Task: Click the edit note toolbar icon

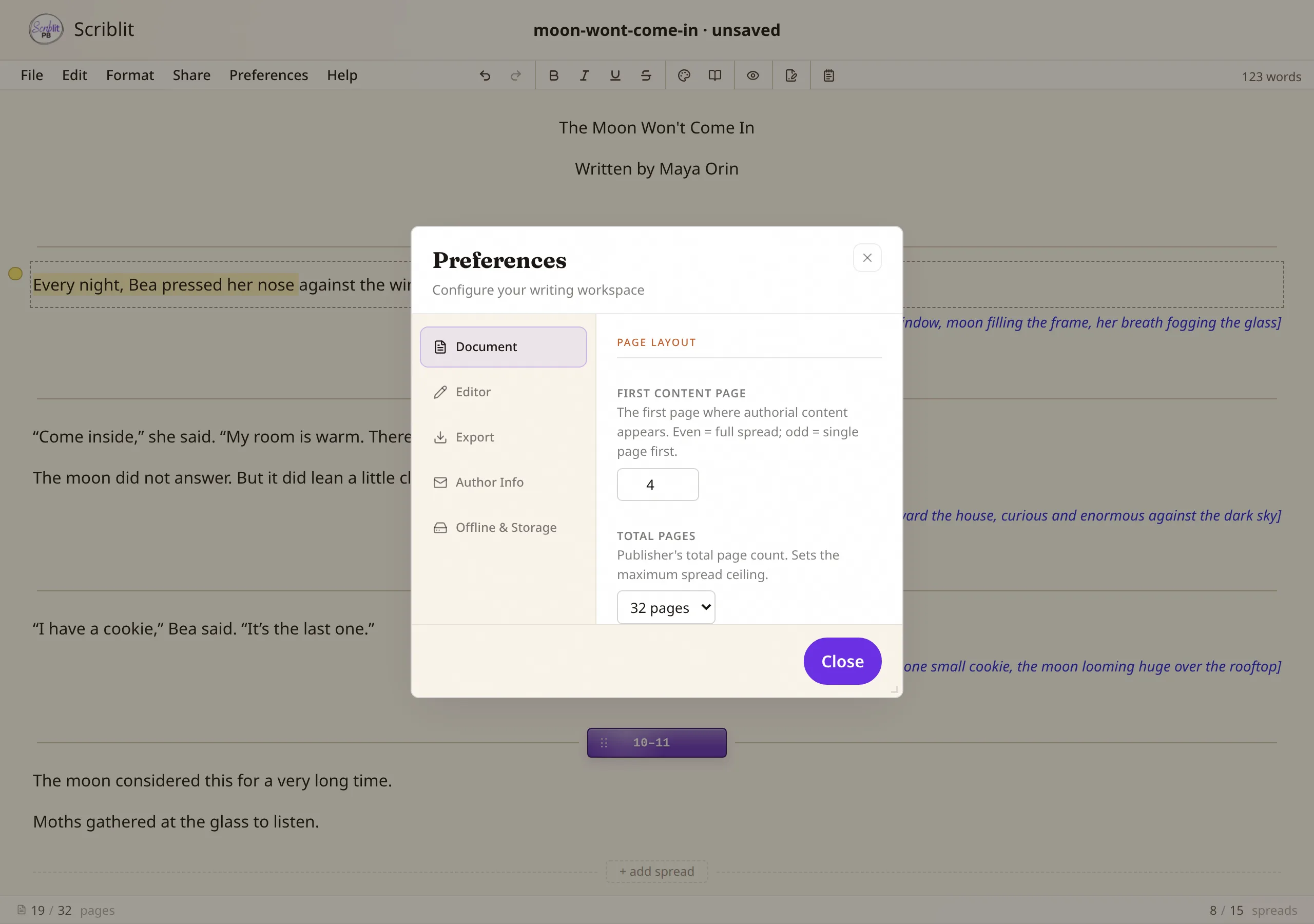Action: click(791, 75)
